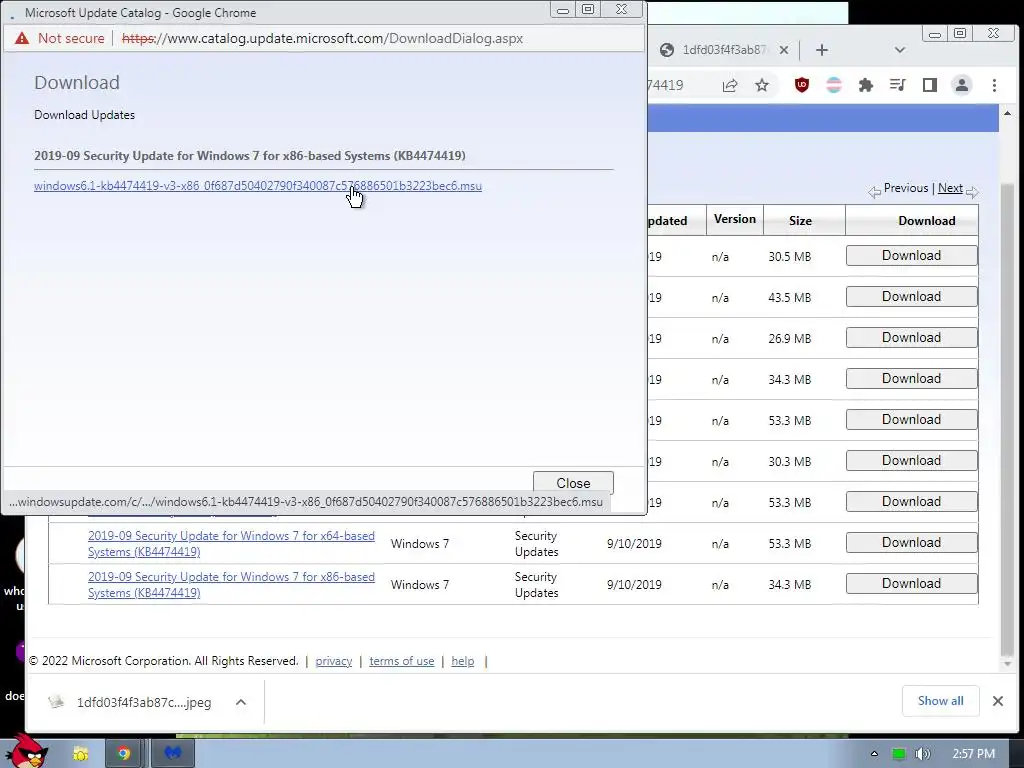Toggle the Chrome side panel icon
This screenshot has height=768, width=1024.
tap(929, 85)
